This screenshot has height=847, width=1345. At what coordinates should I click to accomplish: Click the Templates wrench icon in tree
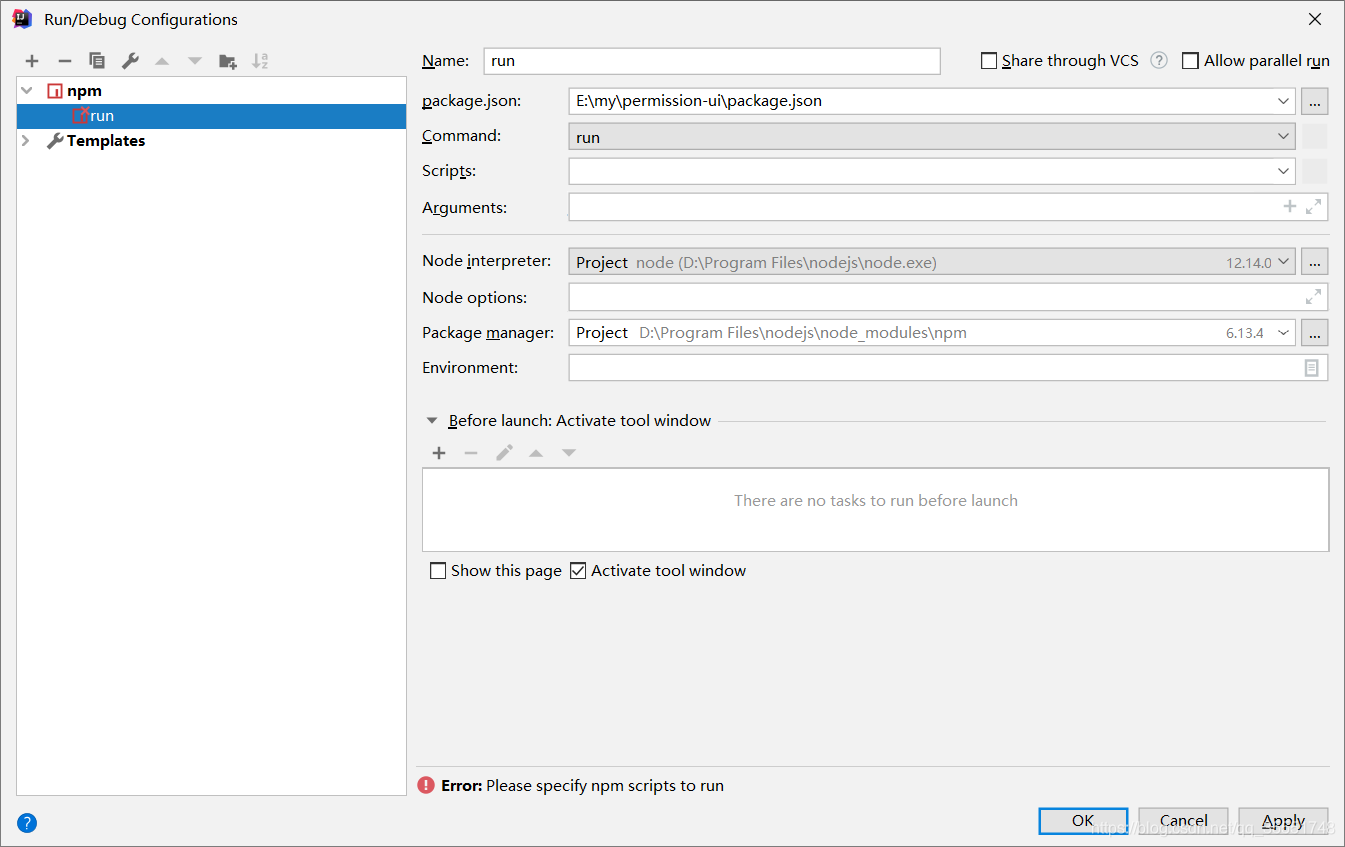pyautogui.click(x=55, y=141)
